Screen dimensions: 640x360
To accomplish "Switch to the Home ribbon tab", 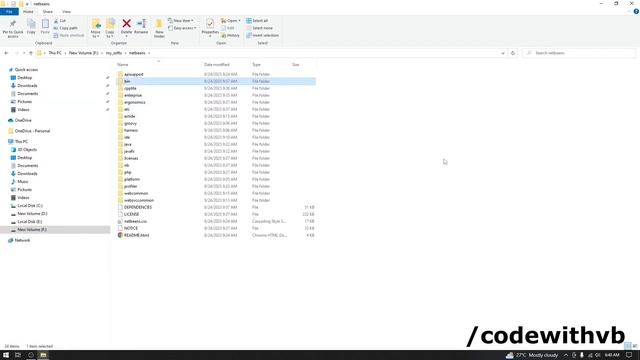I will pos(28,12).
